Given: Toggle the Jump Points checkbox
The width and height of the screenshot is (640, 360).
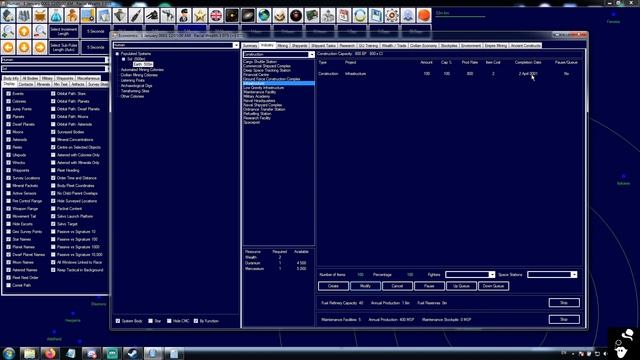Looking at the screenshot, I should tap(9, 109).
